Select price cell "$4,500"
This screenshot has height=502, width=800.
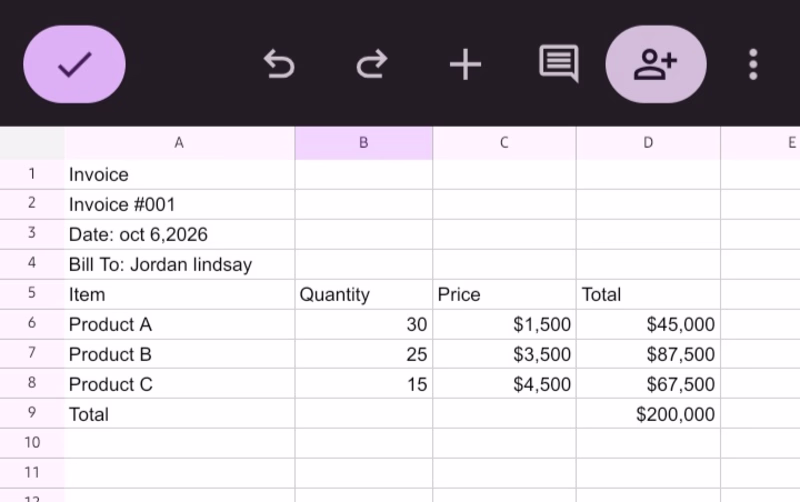click(x=504, y=384)
